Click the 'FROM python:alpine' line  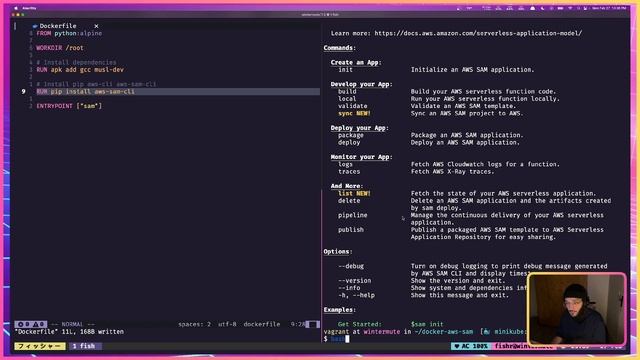(69, 33)
